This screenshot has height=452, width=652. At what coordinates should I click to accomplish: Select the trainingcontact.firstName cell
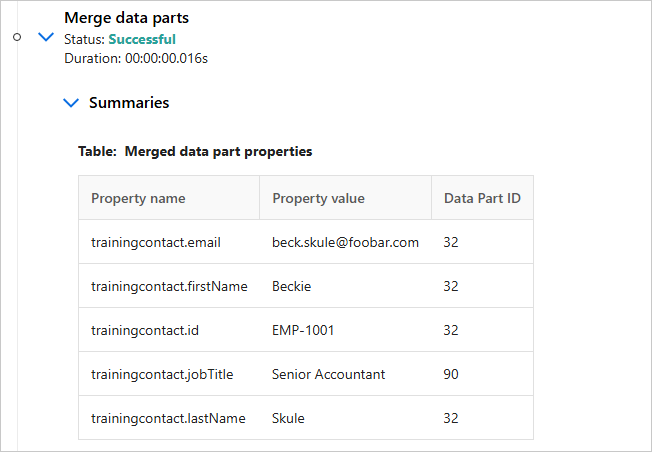pyautogui.click(x=169, y=286)
